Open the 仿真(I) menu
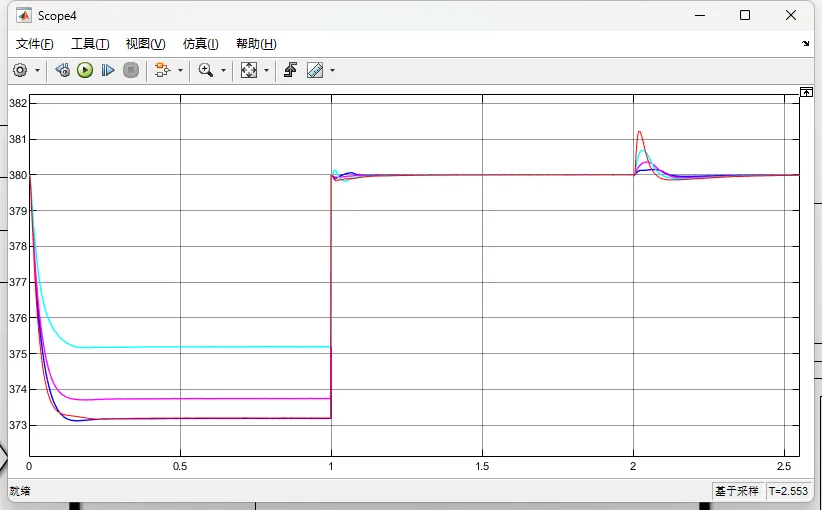 point(201,44)
